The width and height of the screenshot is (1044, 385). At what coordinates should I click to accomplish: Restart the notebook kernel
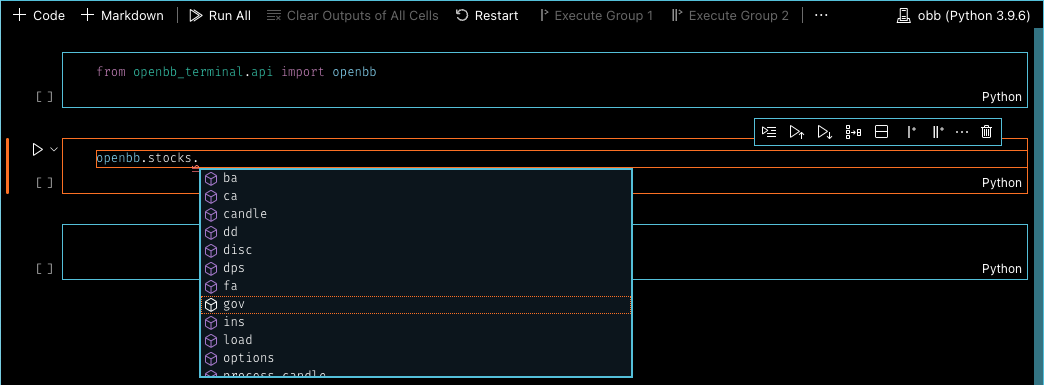point(487,15)
